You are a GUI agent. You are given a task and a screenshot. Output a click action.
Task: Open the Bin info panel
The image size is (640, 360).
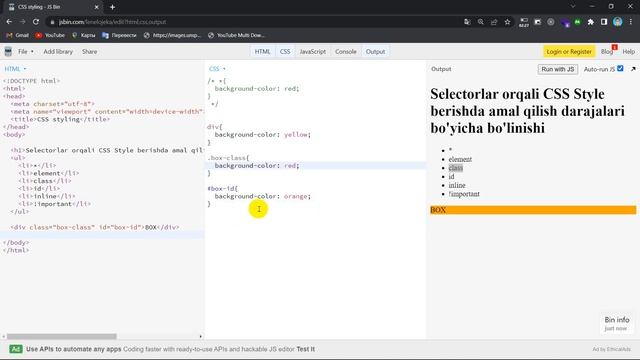617,323
